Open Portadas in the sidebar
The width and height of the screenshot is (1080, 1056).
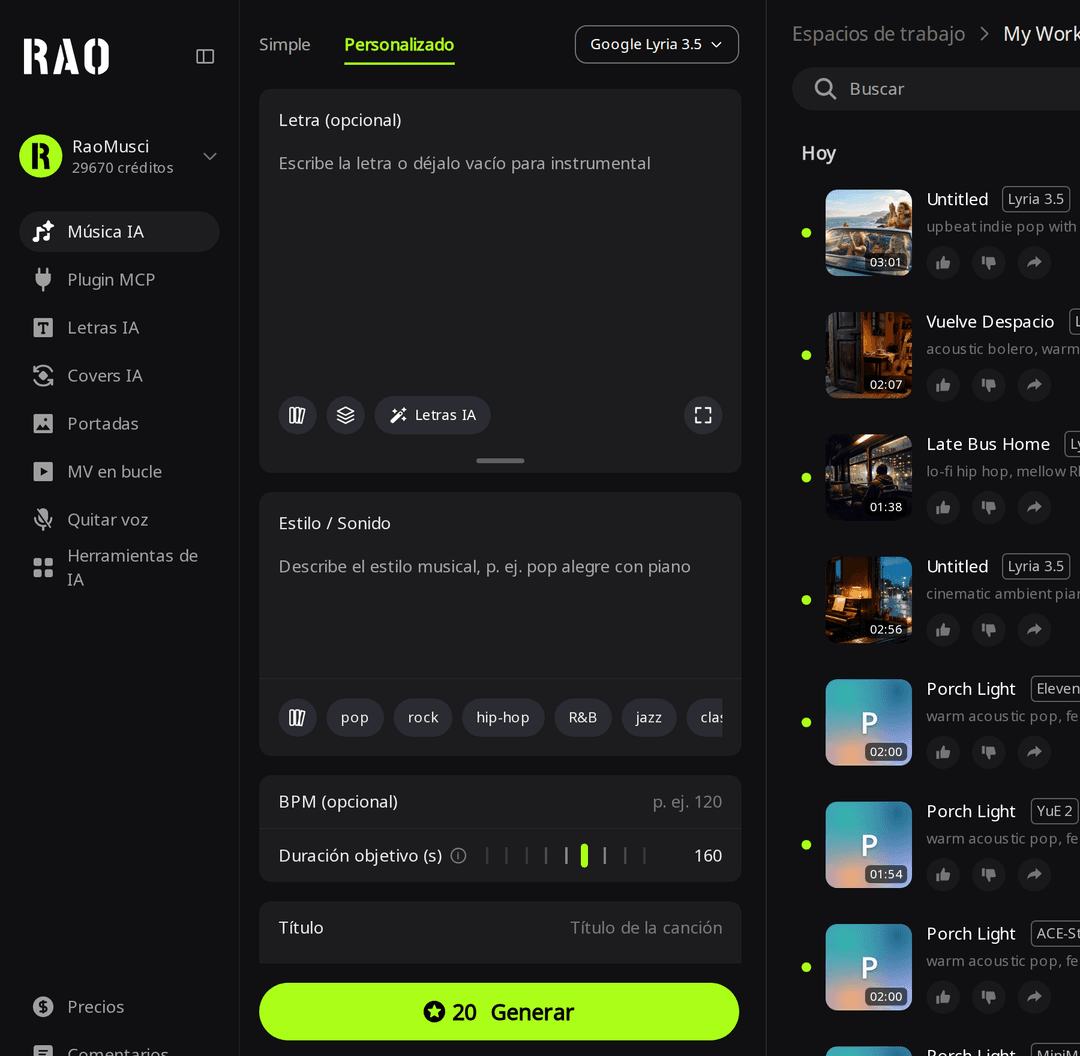pos(119,424)
